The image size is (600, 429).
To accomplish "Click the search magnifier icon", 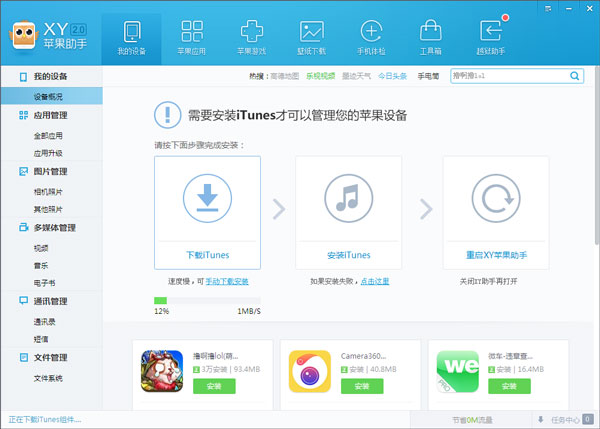I will point(574,76).
